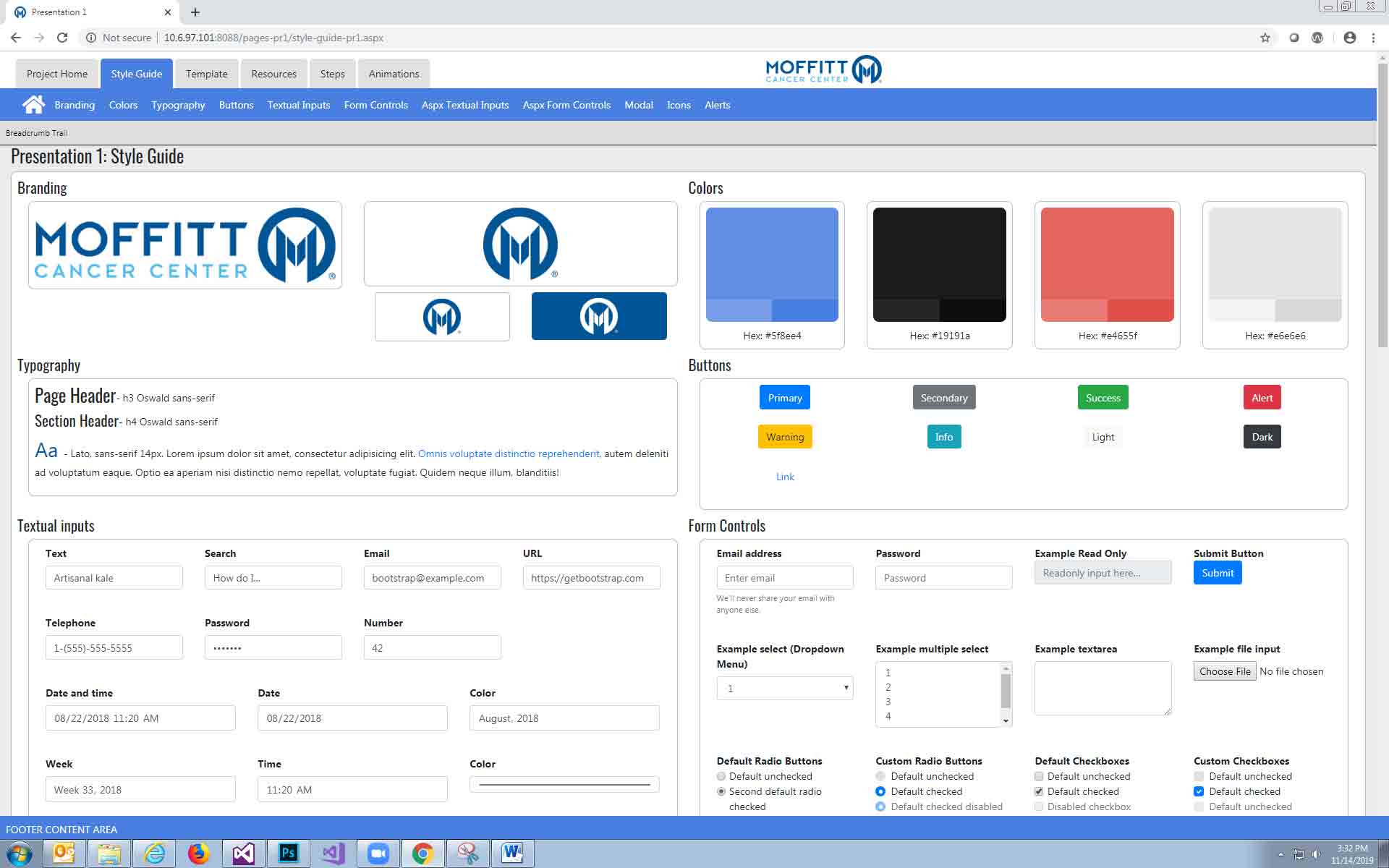Click the Moffitt Cancer Center header logo

[x=823, y=70]
